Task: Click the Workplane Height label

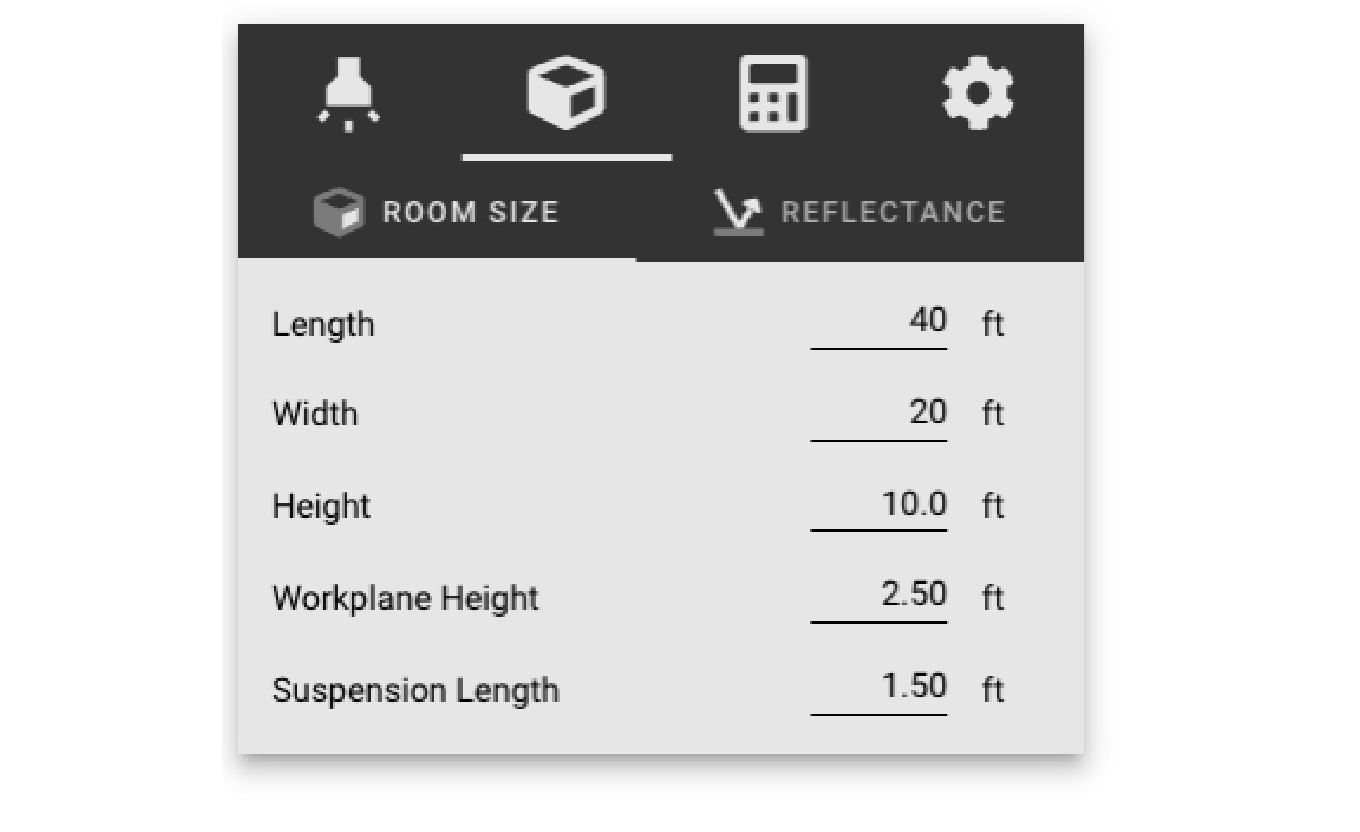Action: pos(405,599)
